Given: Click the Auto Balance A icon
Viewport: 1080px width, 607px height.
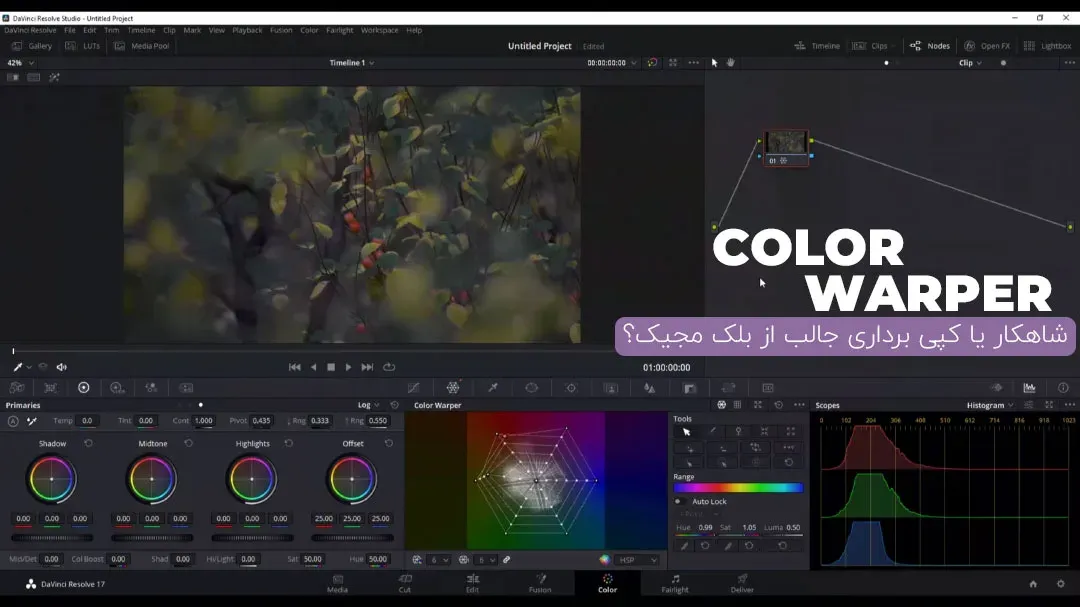Looking at the screenshot, I should (13, 421).
